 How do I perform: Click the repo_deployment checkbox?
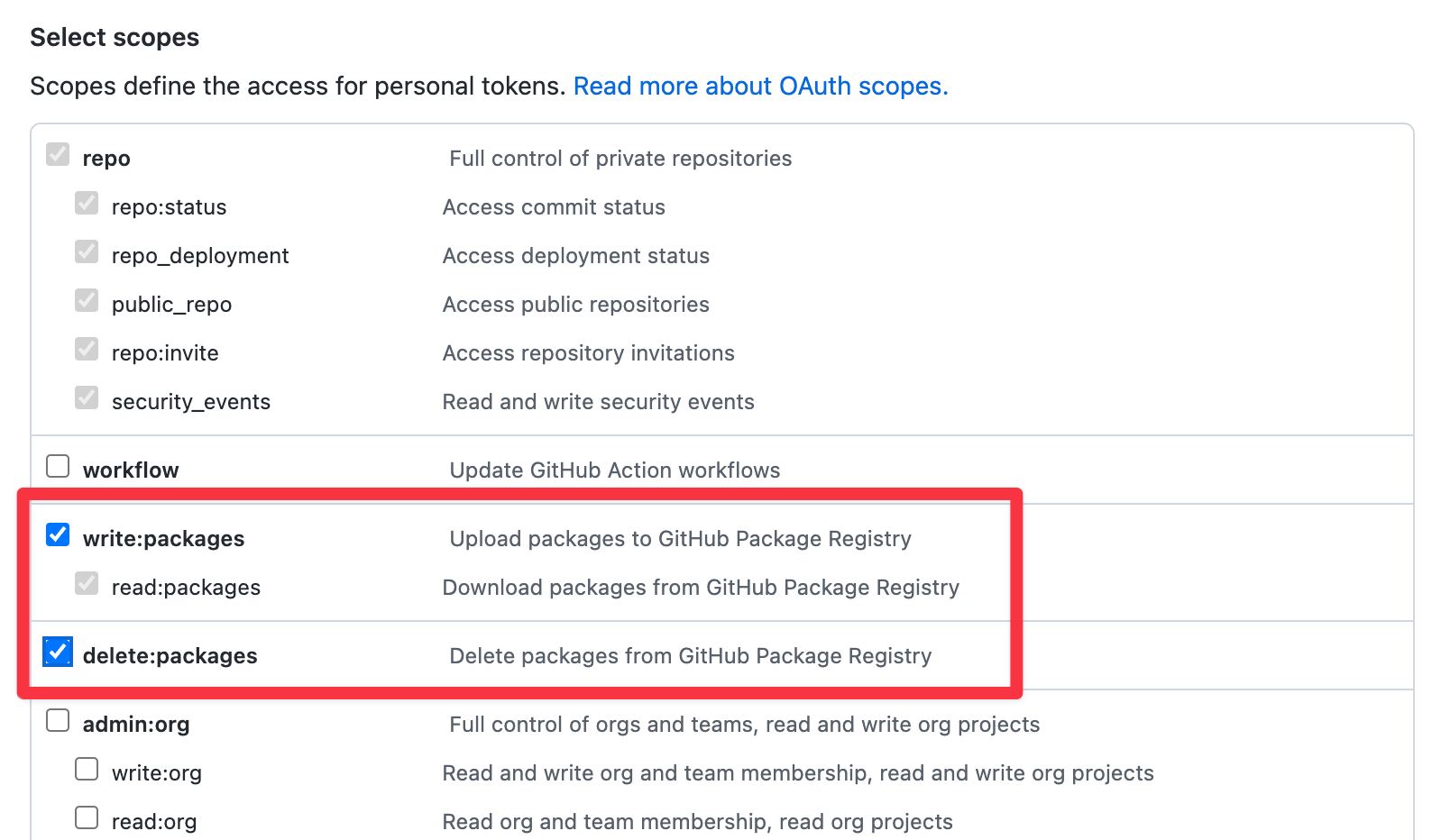pyautogui.click(x=87, y=251)
